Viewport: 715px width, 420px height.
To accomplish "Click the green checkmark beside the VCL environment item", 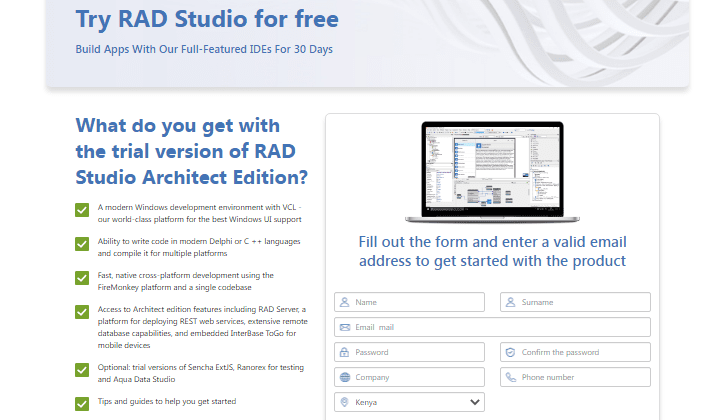I will 82,210.
